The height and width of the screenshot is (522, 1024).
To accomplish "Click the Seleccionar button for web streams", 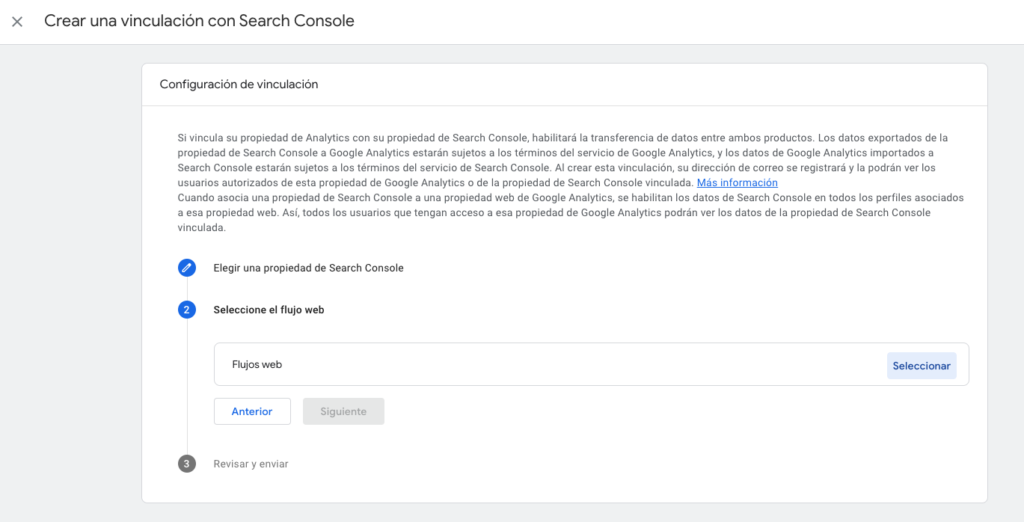I will click(921, 366).
